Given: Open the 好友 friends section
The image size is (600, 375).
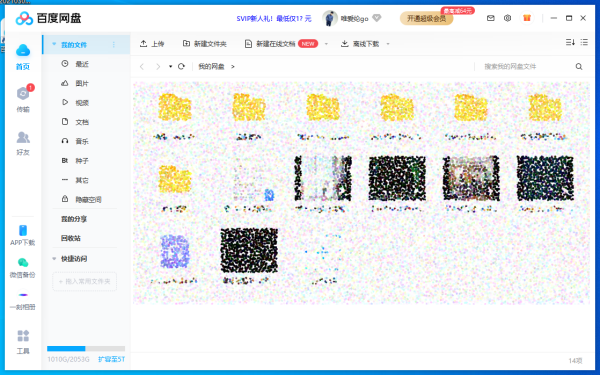Looking at the screenshot, I should 23,143.
